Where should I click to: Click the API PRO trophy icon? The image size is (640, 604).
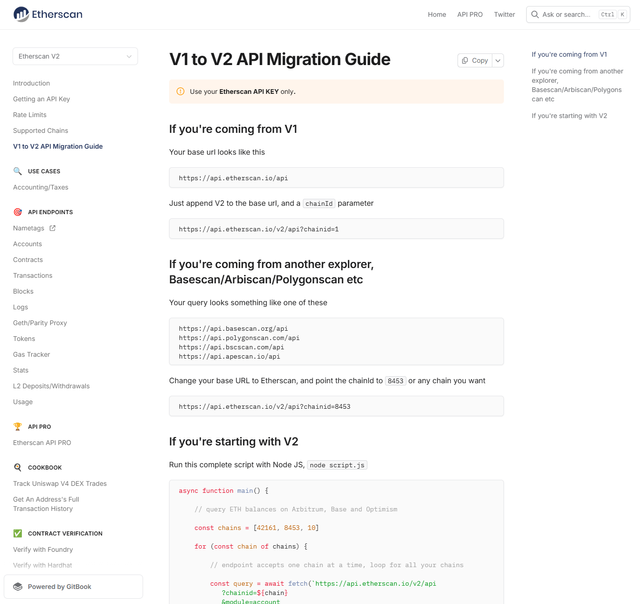click(x=18, y=426)
